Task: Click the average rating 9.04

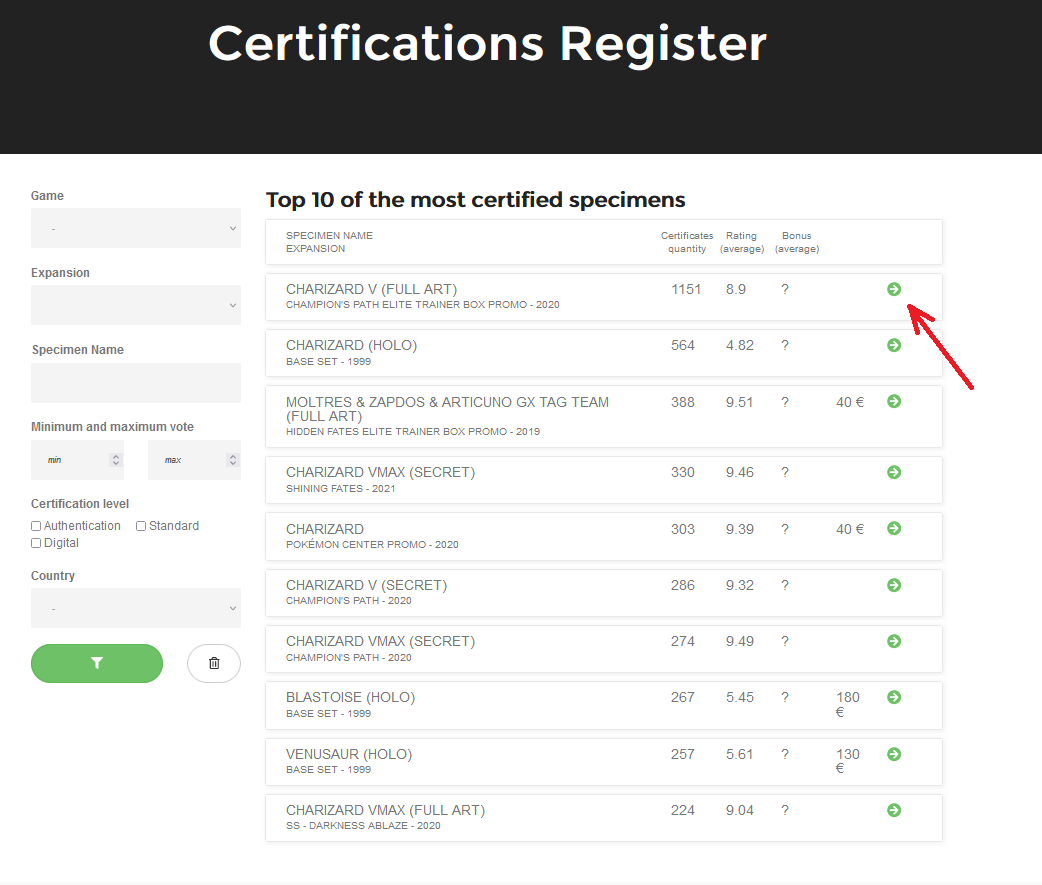Action: tap(740, 810)
